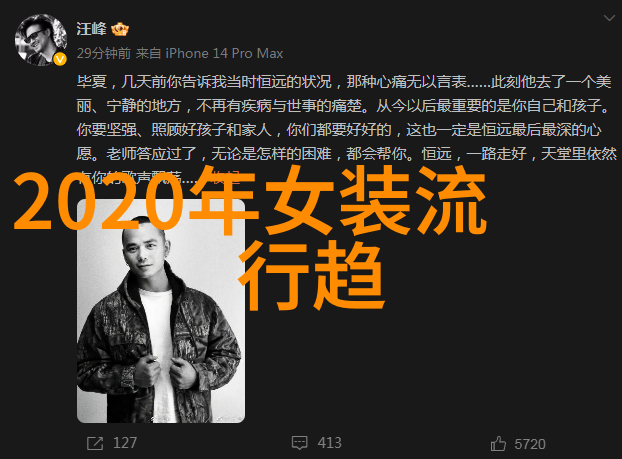
Task: Click the orange V verified badge
Action: point(60,60)
